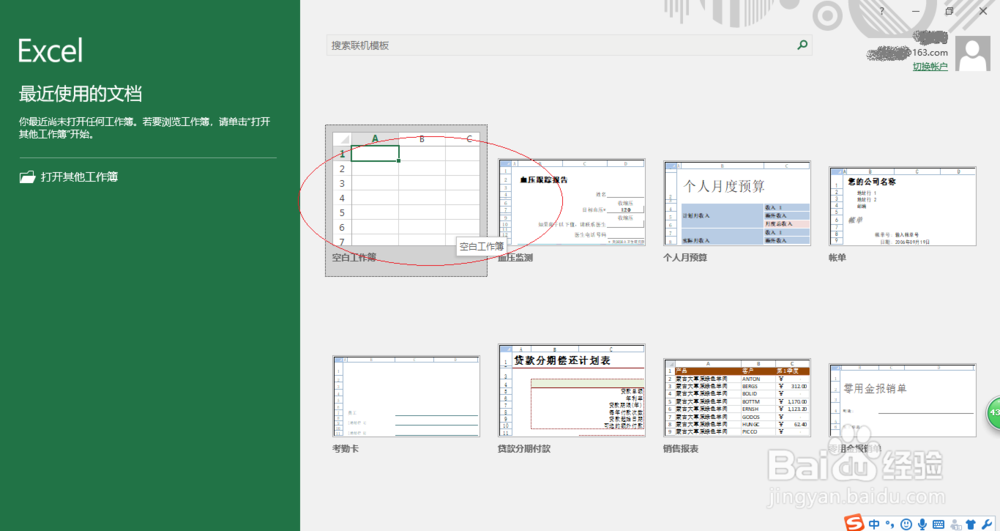Click the orange Sogou S logo
The image size is (1000, 531).
[855, 523]
